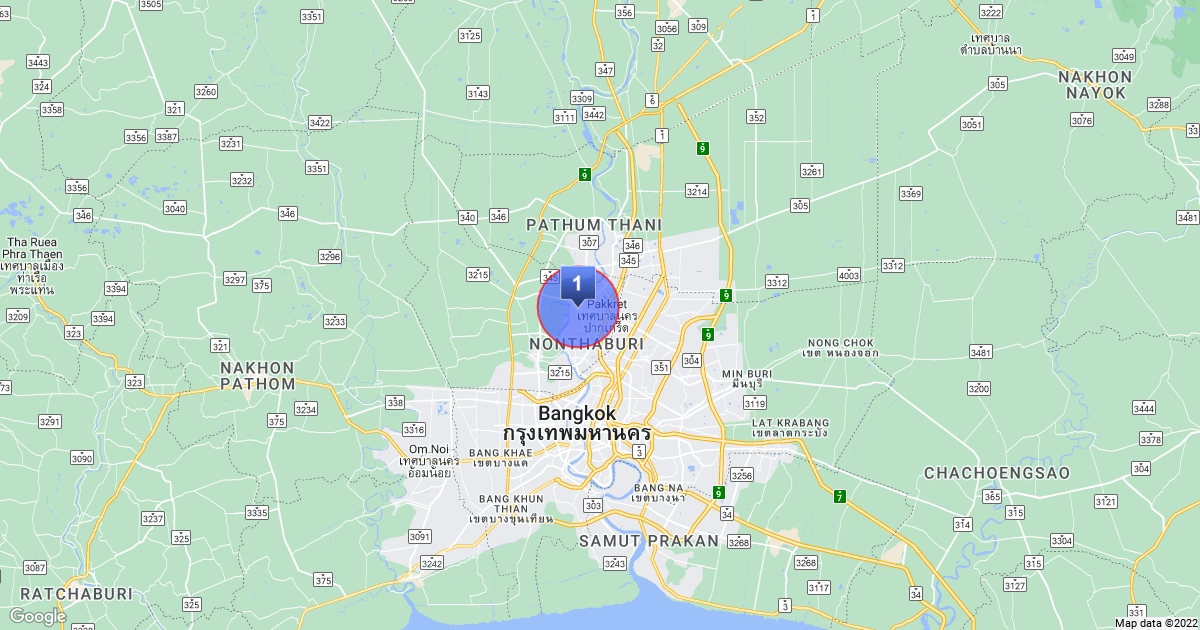The width and height of the screenshot is (1200, 630).
Task: Click the Chachoengsao label
Action: (x=996, y=472)
